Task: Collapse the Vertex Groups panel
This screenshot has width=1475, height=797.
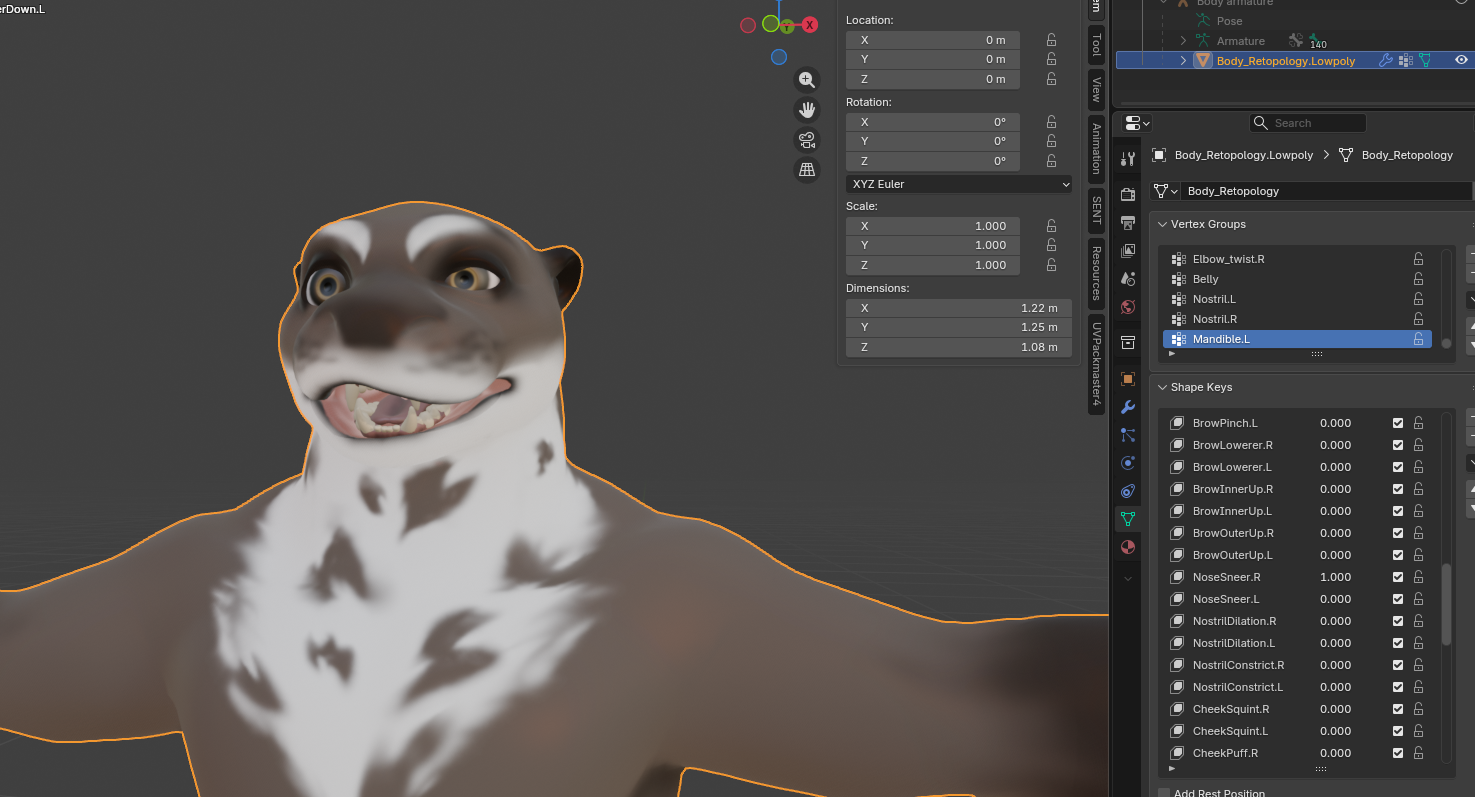Action: pos(1163,224)
